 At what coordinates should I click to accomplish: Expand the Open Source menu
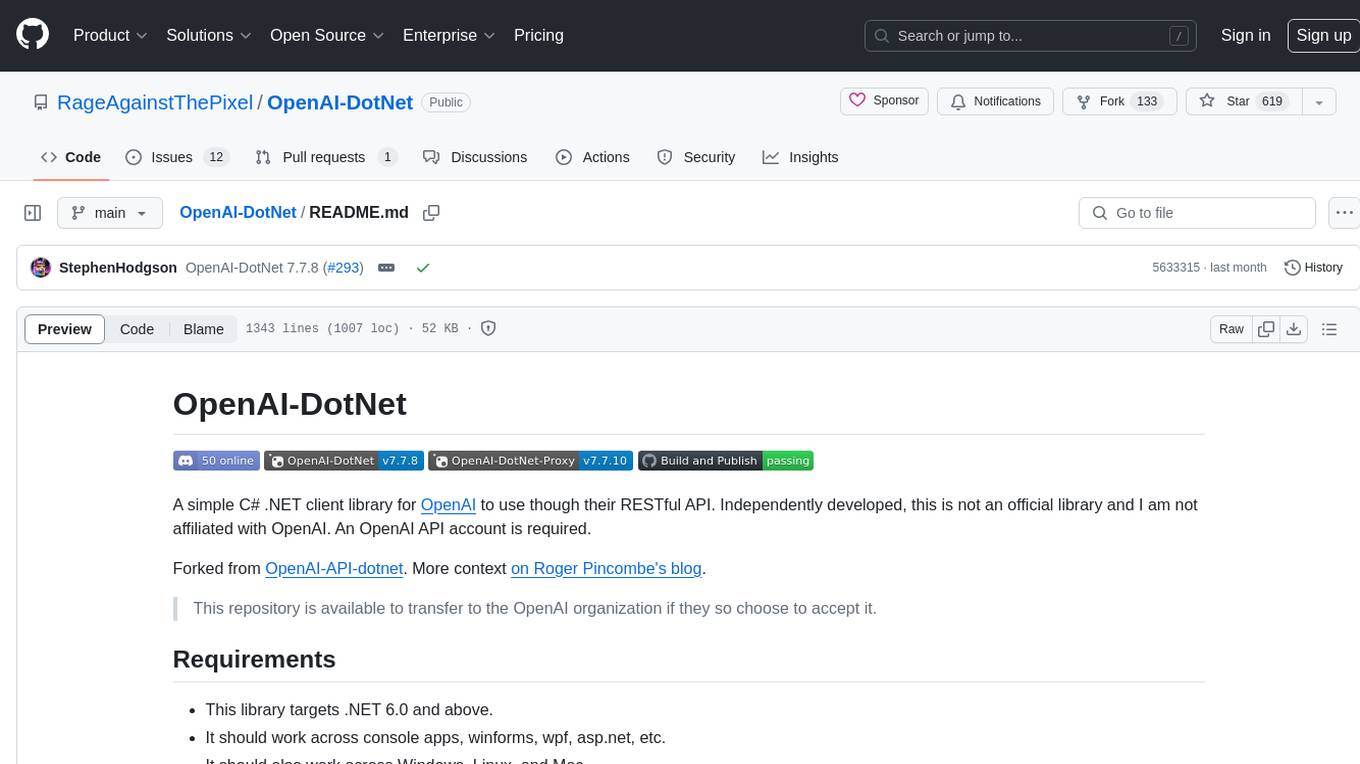pos(327,35)
